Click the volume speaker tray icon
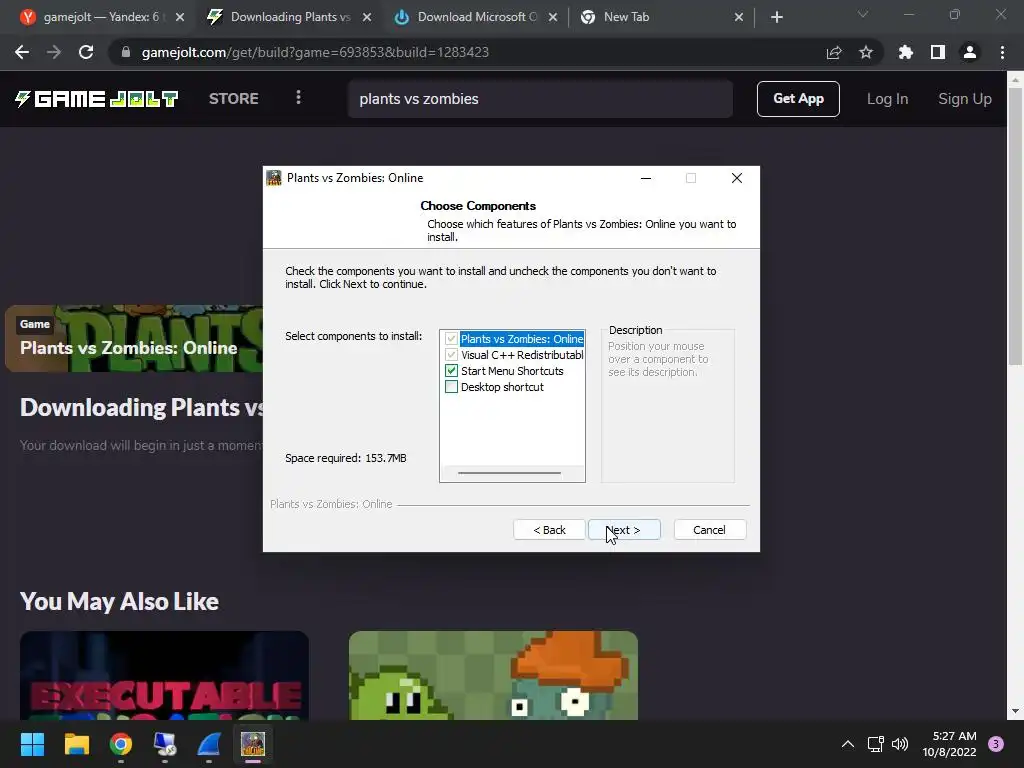Image resolution: width=1024 pixels, height=768 pixels. [900, 744]
